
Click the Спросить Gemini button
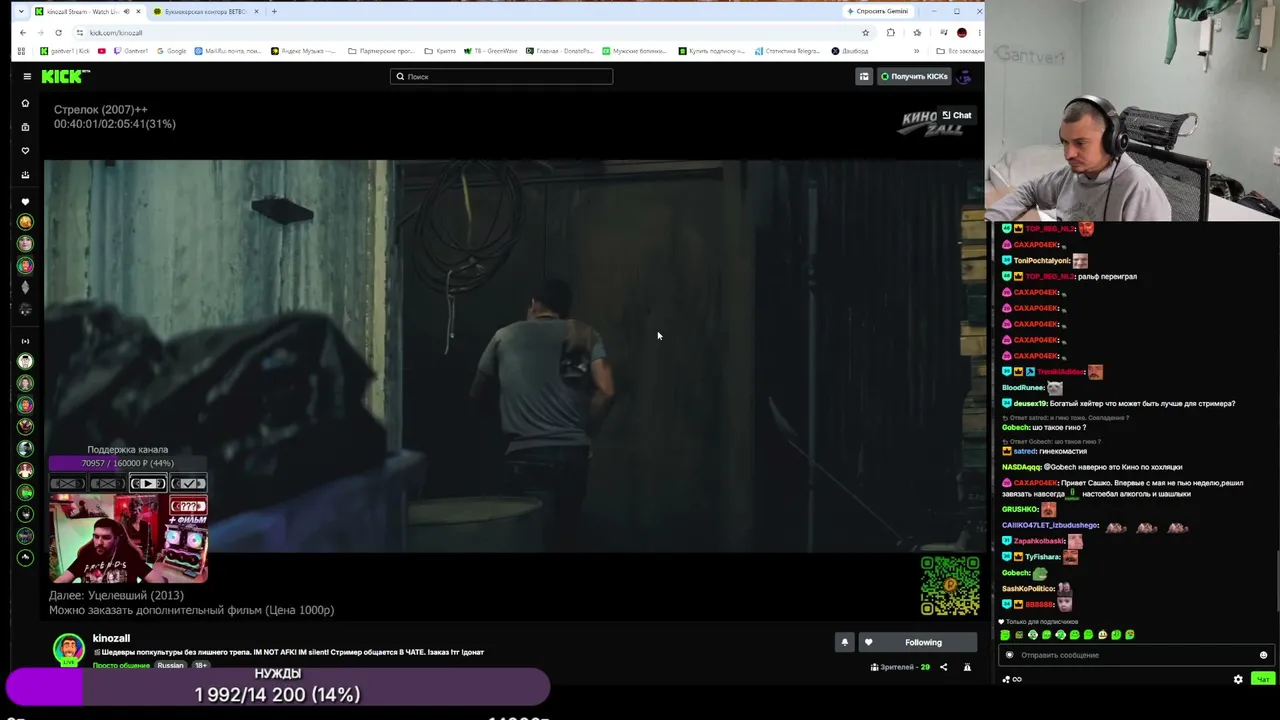(x=878, y=11)
